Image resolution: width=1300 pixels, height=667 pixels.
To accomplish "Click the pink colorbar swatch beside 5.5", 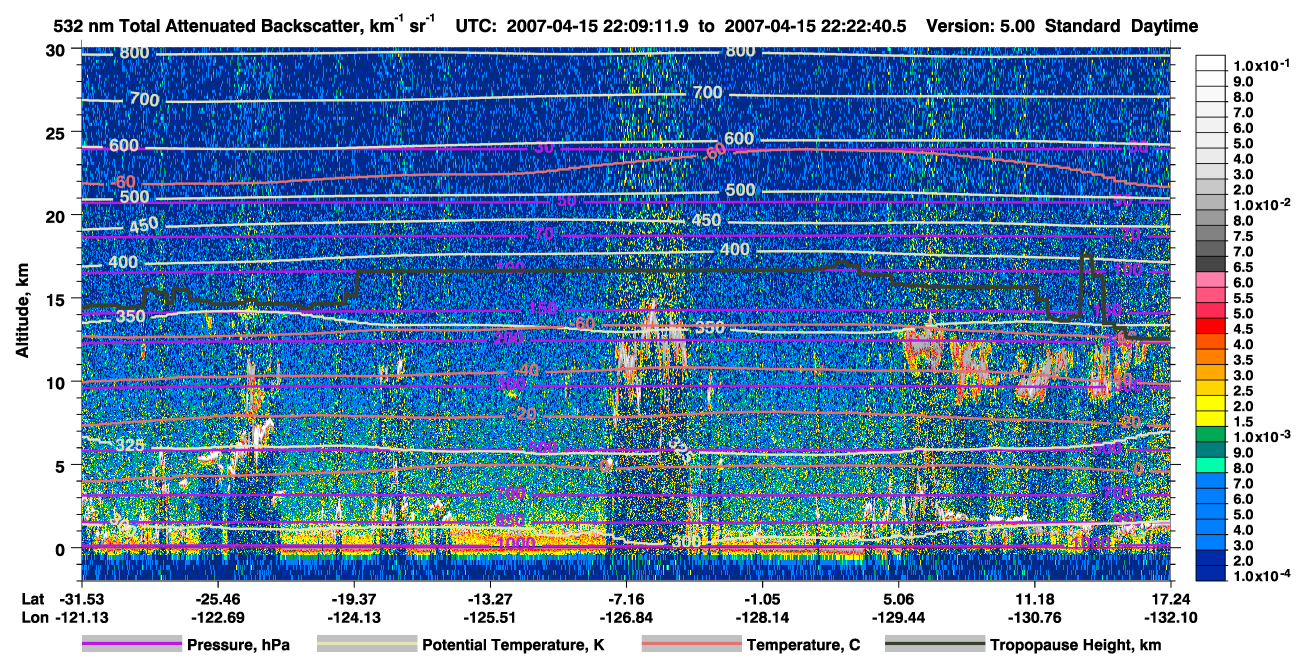I will click(1210, 295).
